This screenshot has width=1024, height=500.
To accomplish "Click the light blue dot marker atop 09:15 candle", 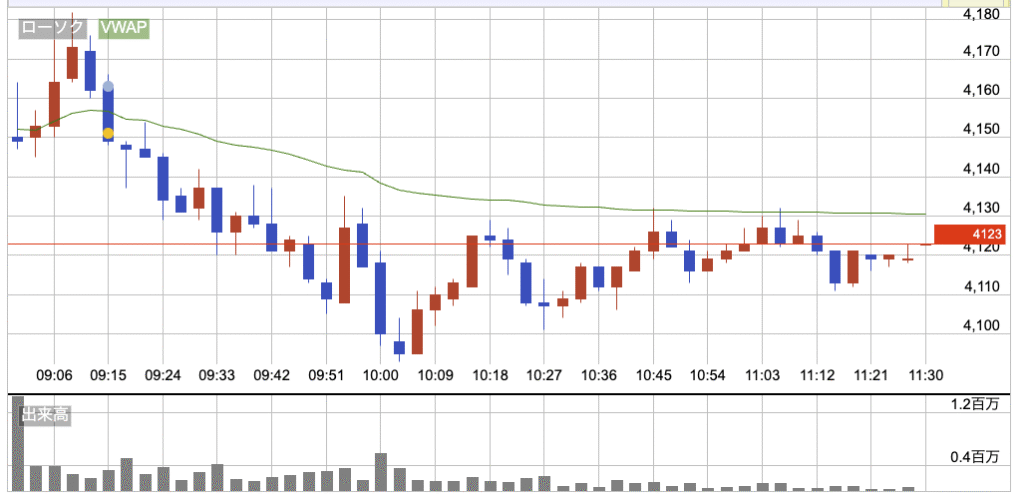I will (x=108, y=88).
